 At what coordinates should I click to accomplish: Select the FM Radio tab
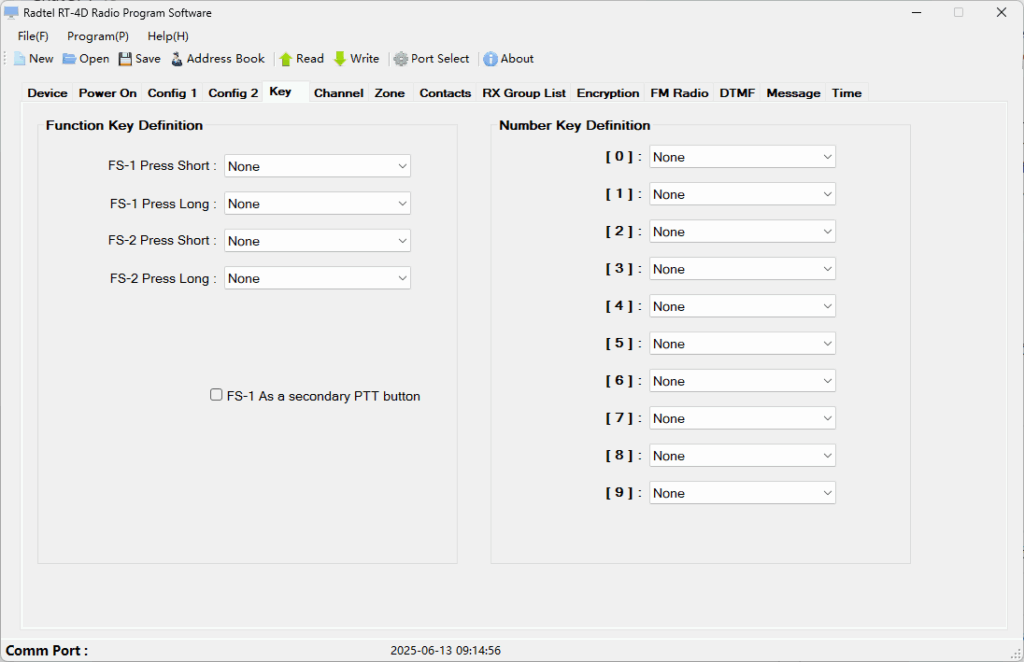tap(679, 93)
